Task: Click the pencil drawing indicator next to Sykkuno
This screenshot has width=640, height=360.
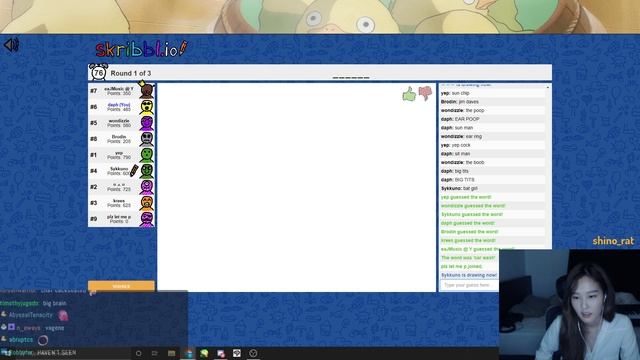Action: [x=134, y=171]
